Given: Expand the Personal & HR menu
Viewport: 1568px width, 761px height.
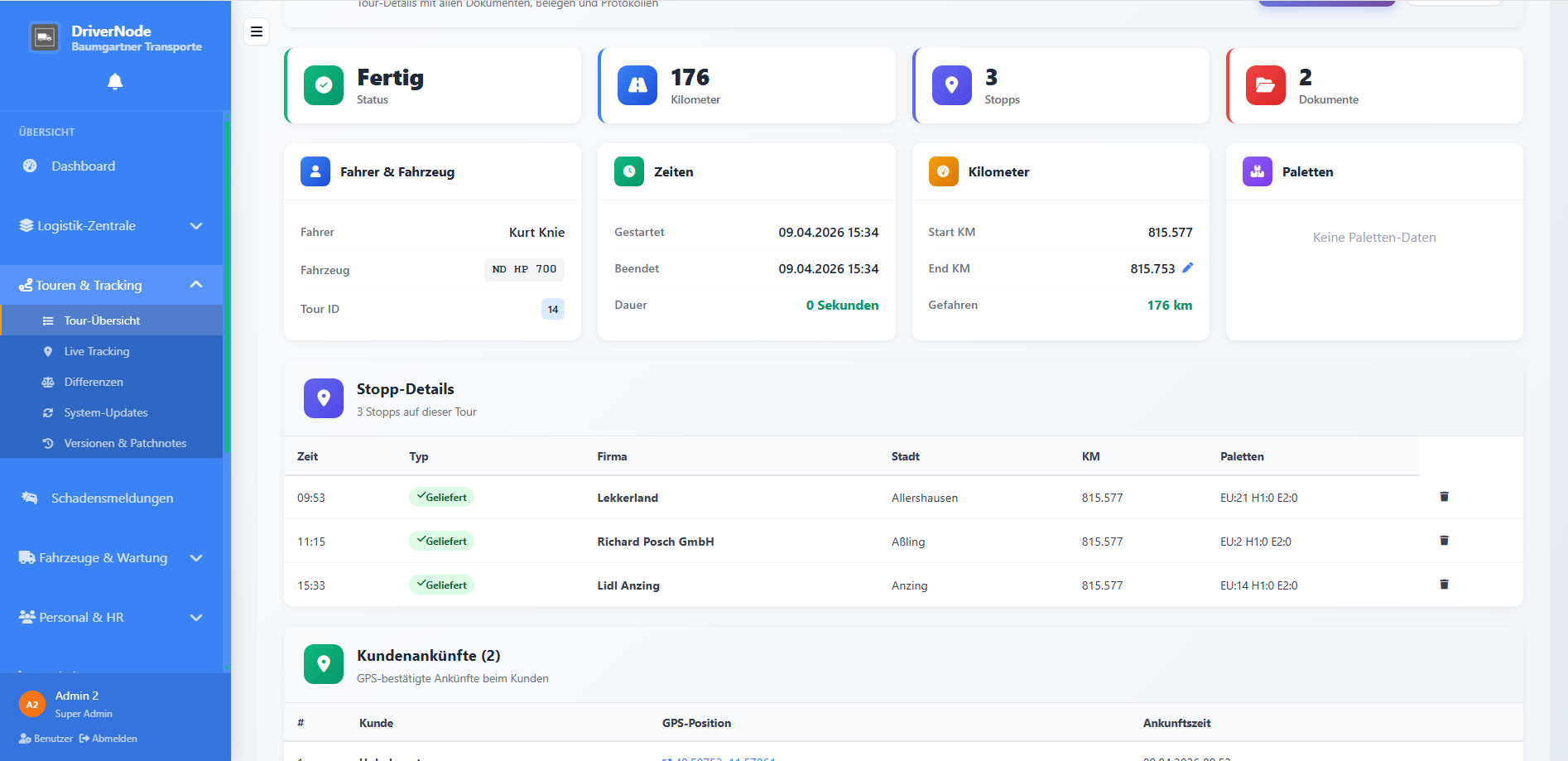Looking at the screenshot, I should [111, 618].
